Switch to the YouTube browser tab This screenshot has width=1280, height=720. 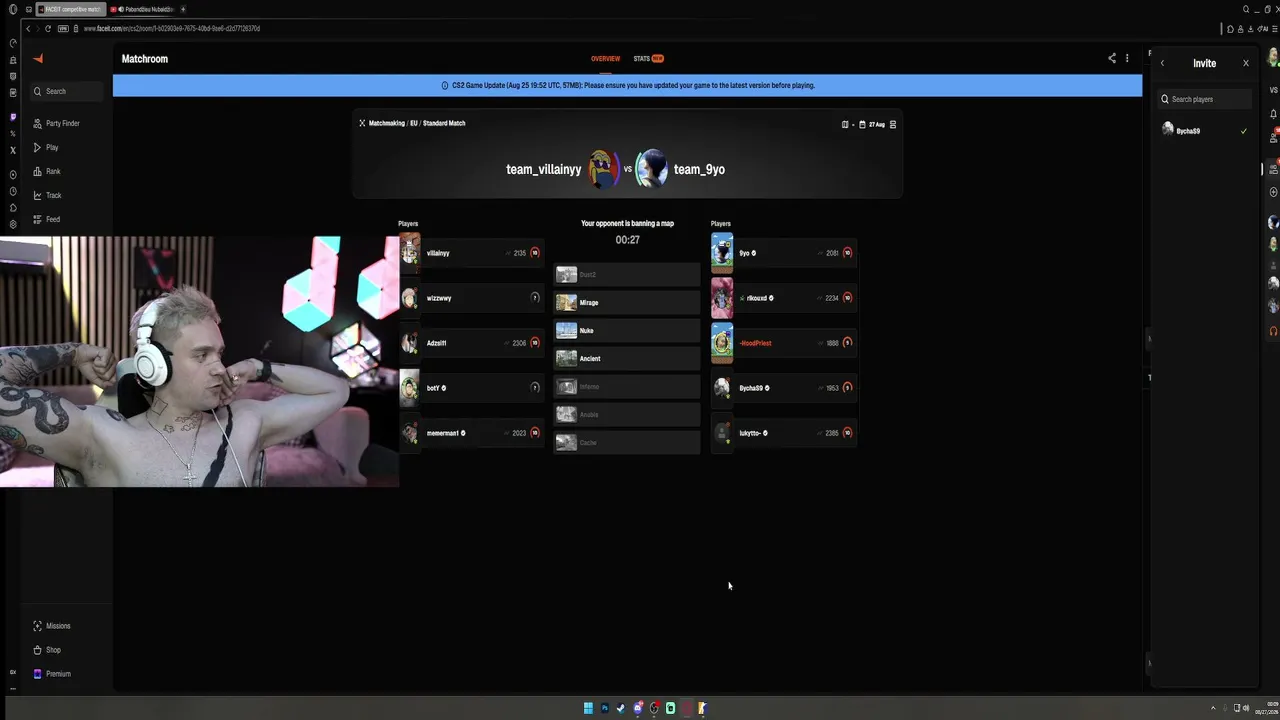click(143, 9)
